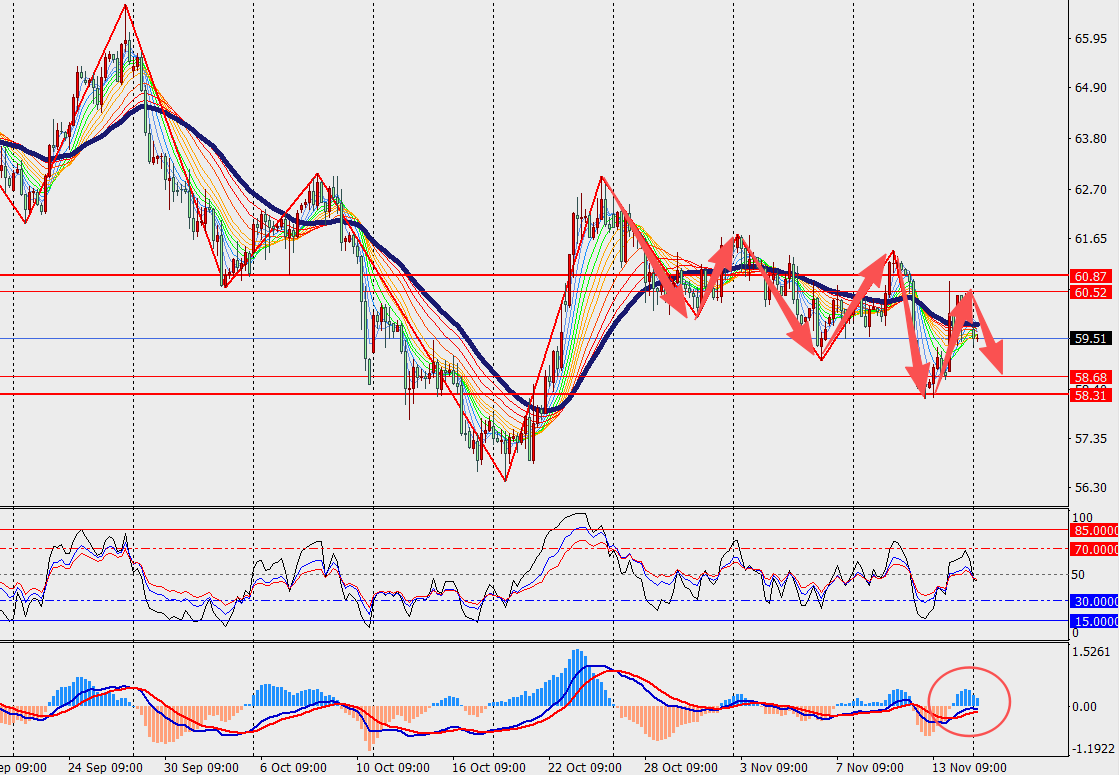Select the 85.0000 oscillator level label
1120x775 pixels.
click(x=1094, y=530)
